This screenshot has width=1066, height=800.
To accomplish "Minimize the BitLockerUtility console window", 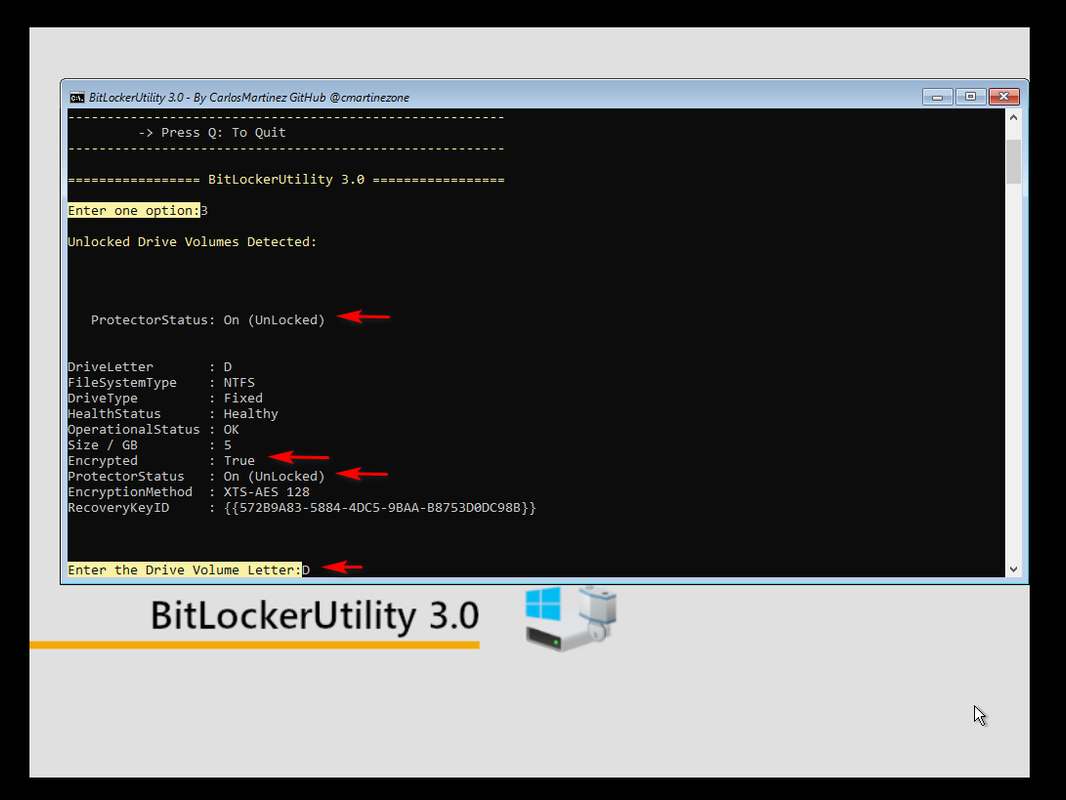I will tap(937, 97).
